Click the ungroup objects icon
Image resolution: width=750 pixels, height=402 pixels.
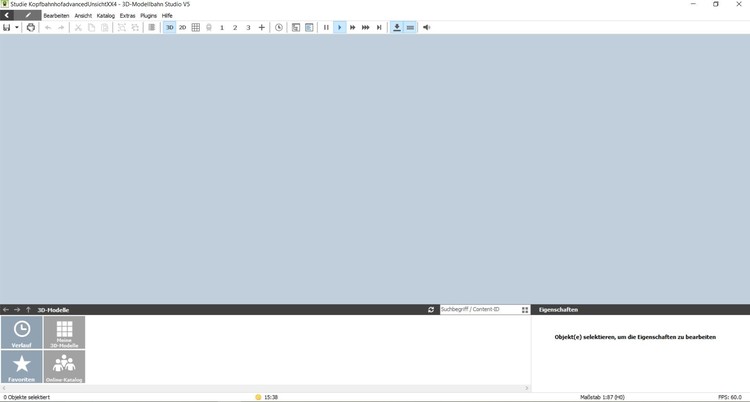(135, 28)
